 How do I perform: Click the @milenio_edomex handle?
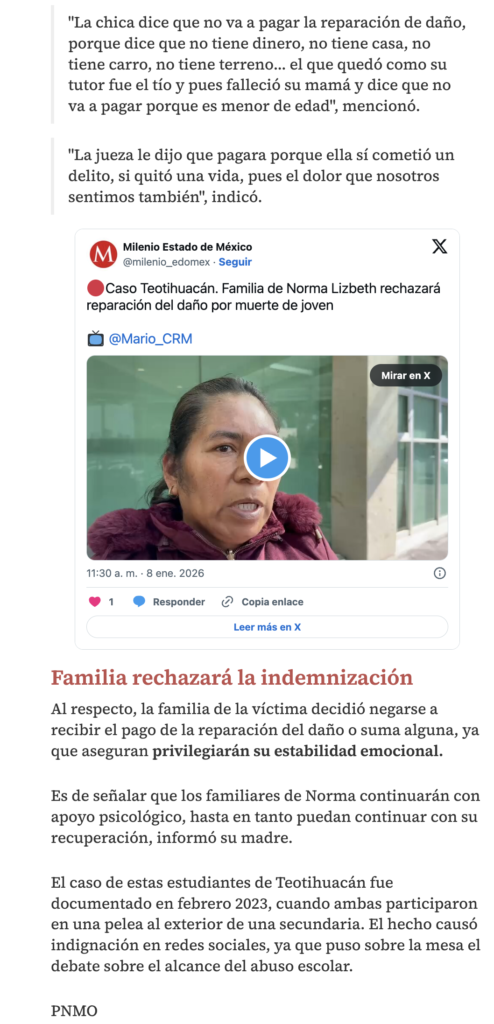(x=166, y=262)
